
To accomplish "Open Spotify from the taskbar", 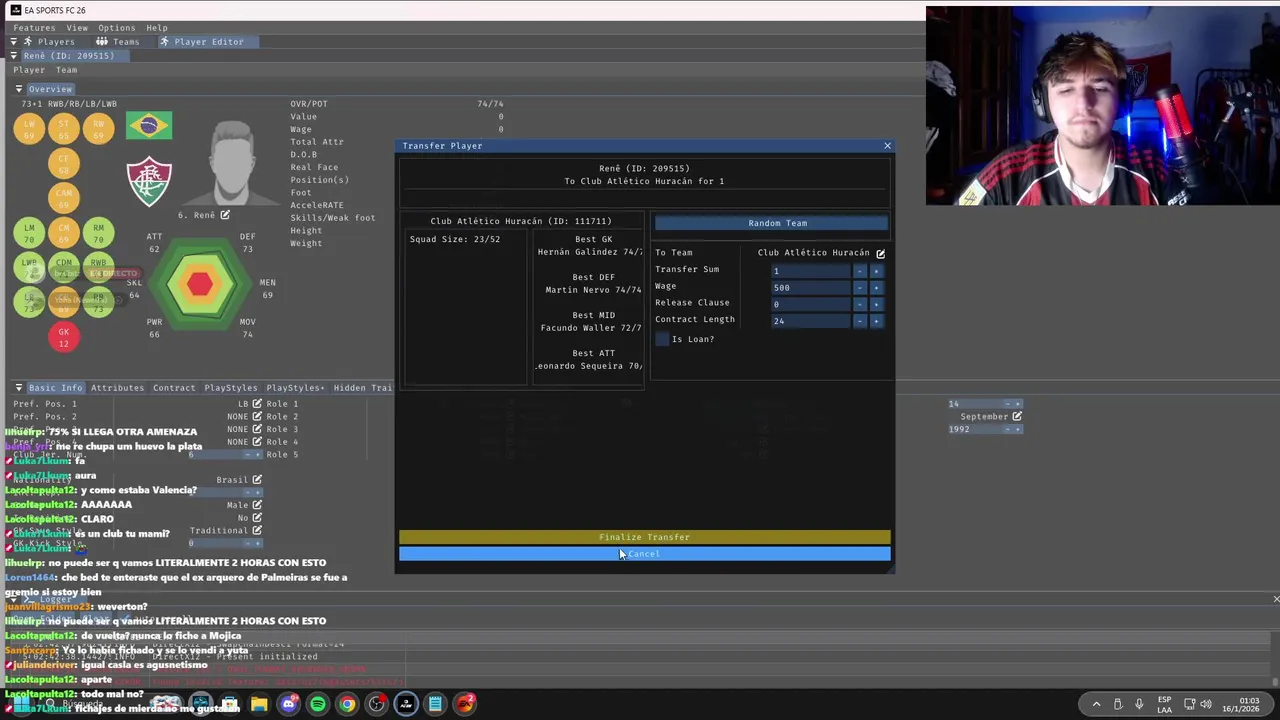I will 318,704.
